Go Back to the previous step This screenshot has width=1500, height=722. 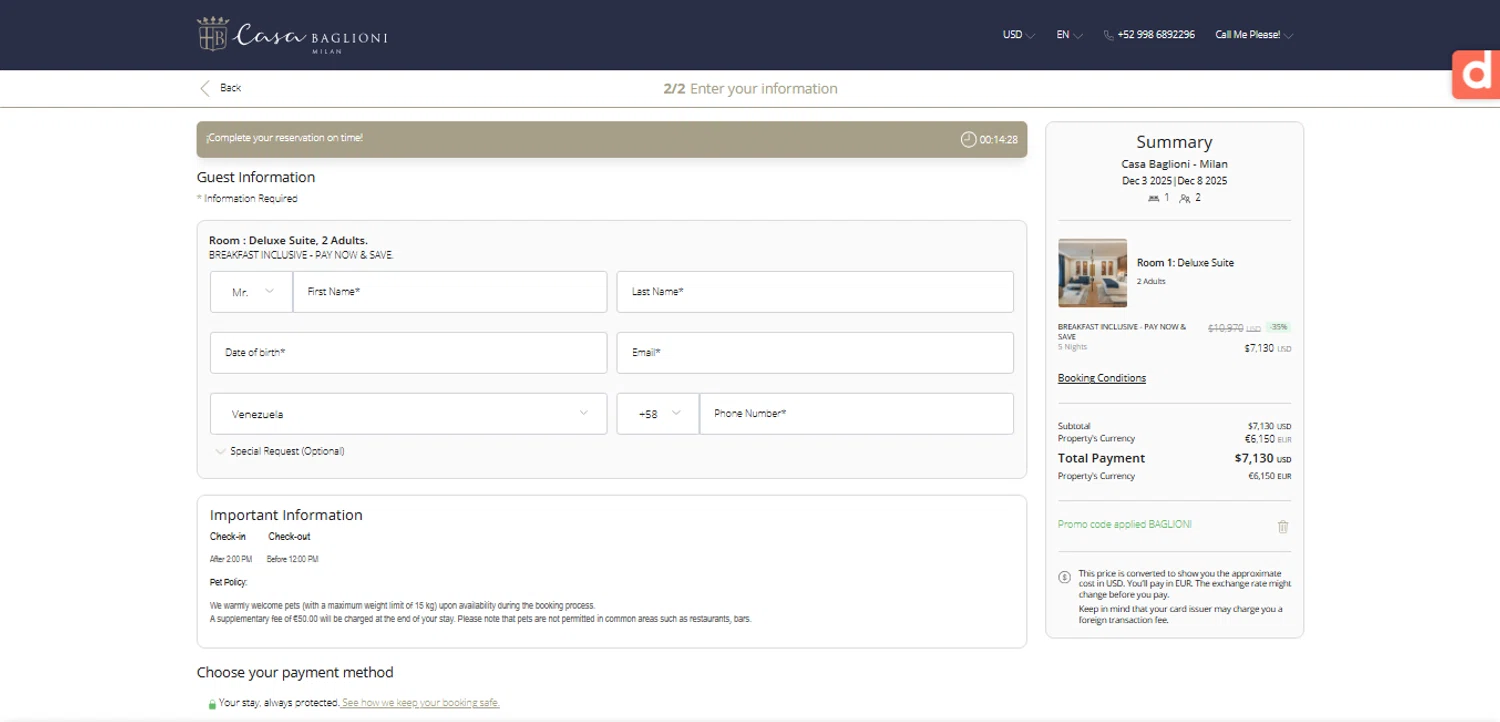point(220,88)
